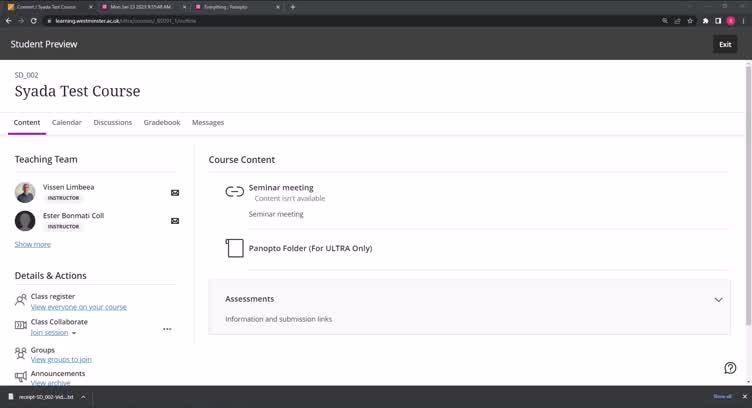Open Class Collaborate more options ellipsis
The height and width of the screenshot is (408, 752).
click(167, 329)
